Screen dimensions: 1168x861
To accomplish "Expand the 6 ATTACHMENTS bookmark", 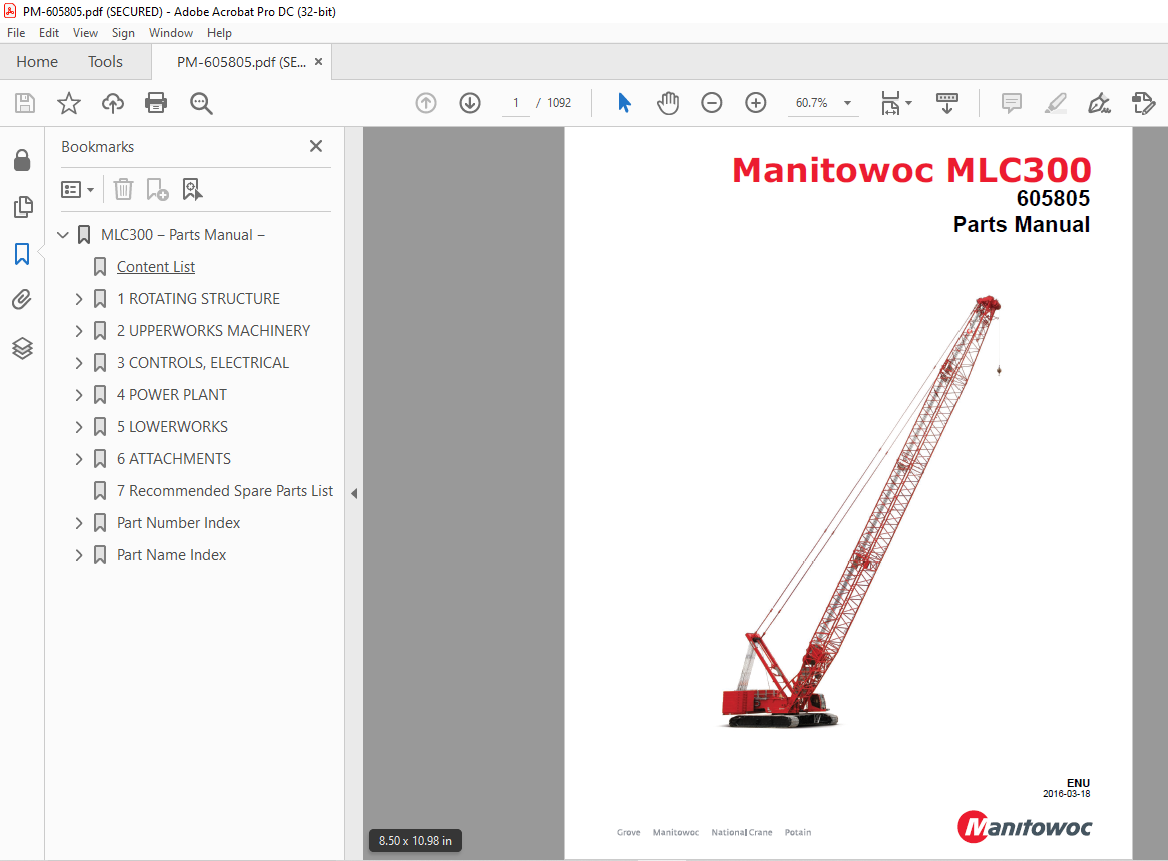I will 79,459.
